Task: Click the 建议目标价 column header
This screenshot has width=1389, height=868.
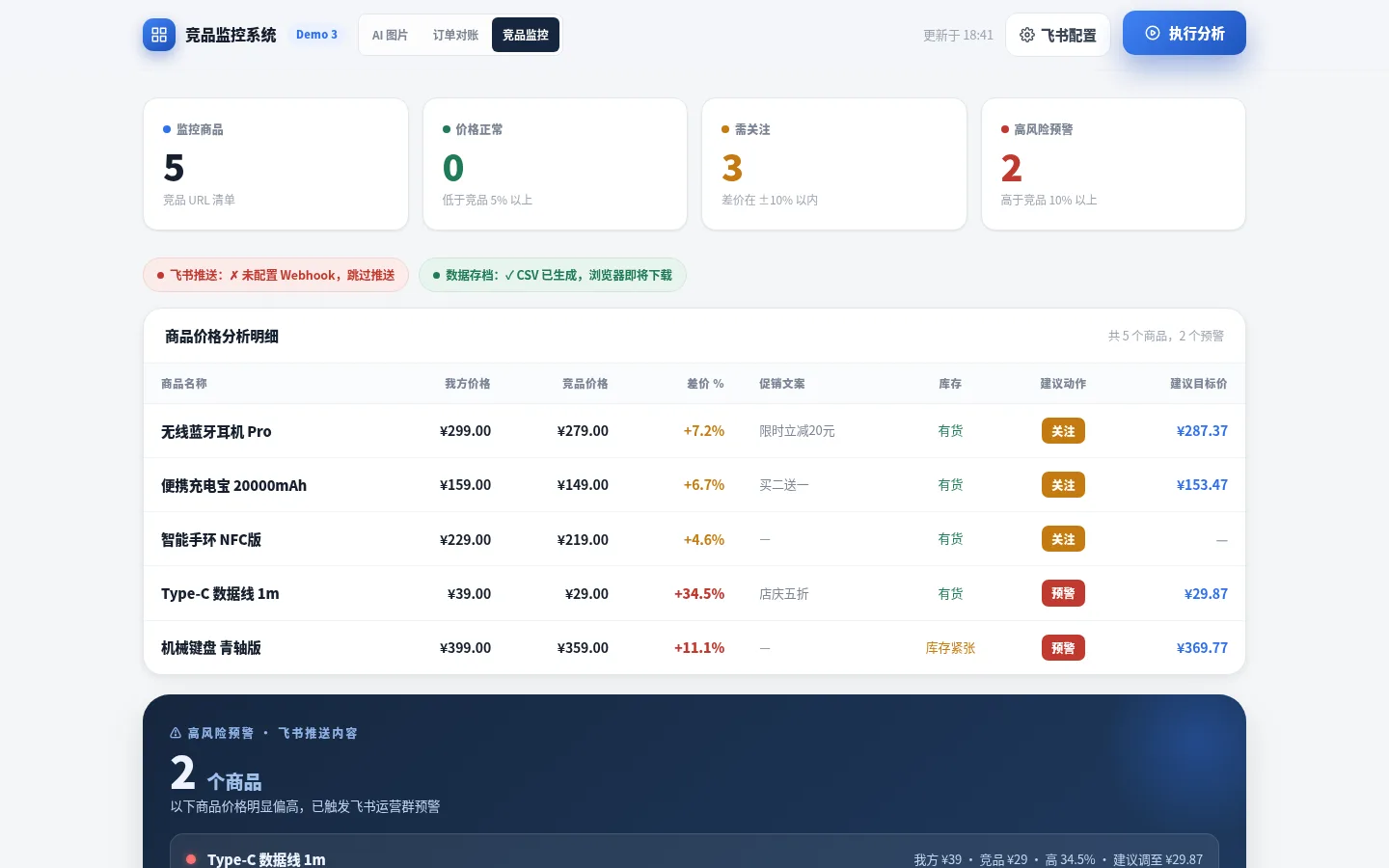Action: coord(1199,384)
